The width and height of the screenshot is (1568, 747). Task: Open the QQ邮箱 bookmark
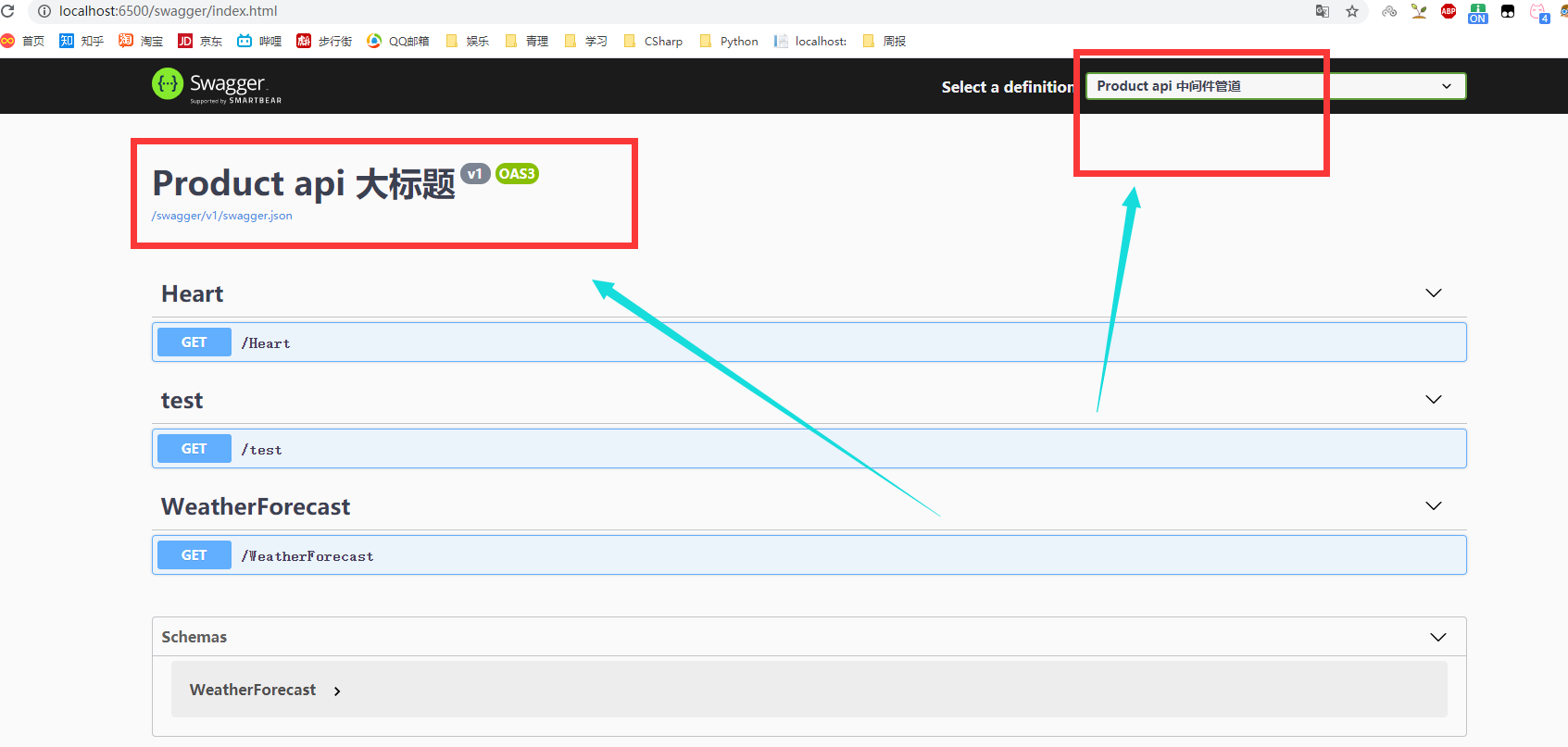(x=398, y=41)
